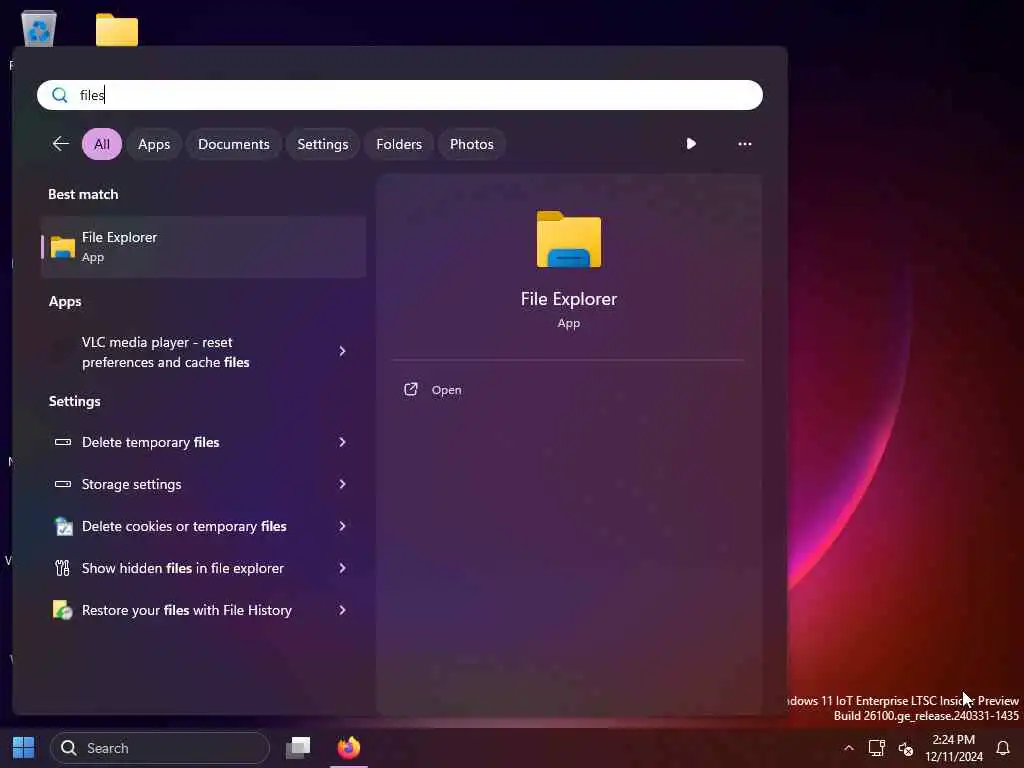Click the Delete cookies result icon
The image size is (1024, 768).
coord(63,526)
